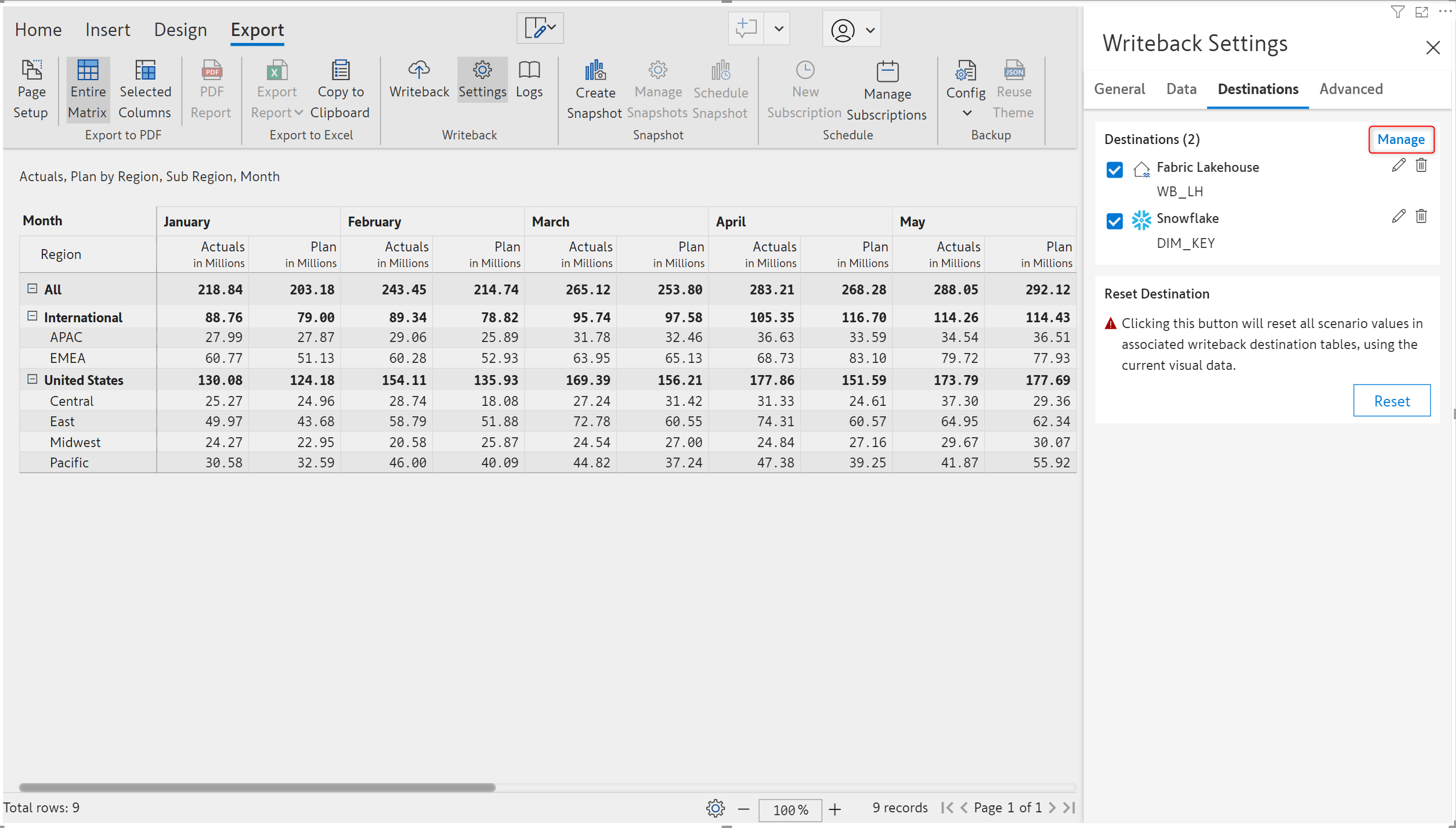Click Copy to Clipboard icon

(x=340, y=70)
